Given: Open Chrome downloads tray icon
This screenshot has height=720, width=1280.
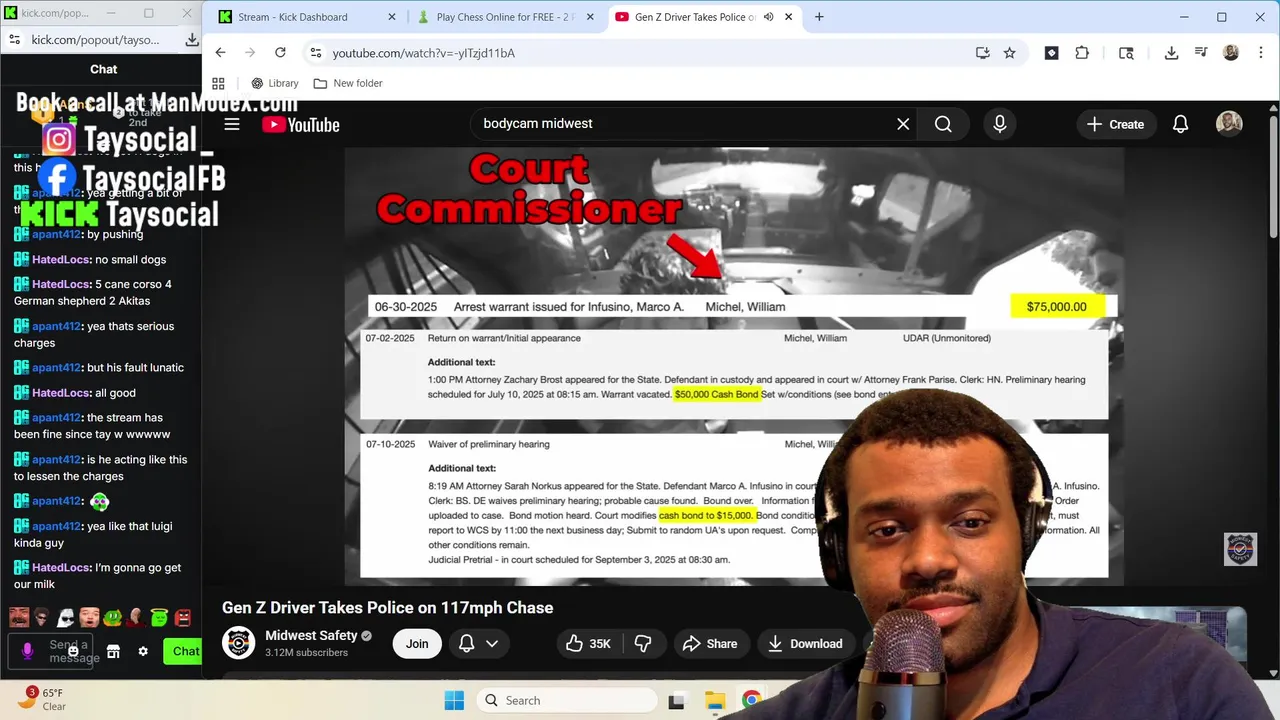Looking at the screenshot, I should point(1171,53).
